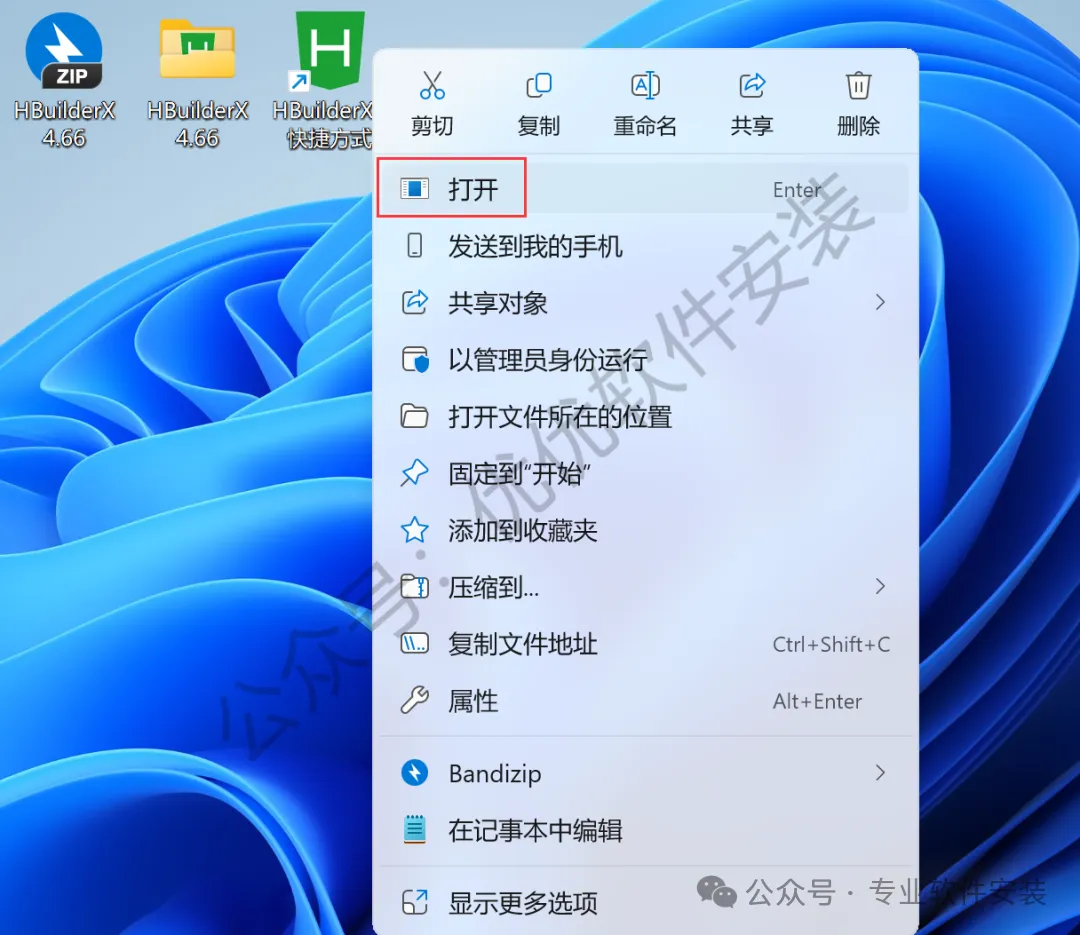Click the path icon beside 复制文件地址
The height and width of the screenshot is (935, 1080).
pyautogui.click(x=415, y=644)
